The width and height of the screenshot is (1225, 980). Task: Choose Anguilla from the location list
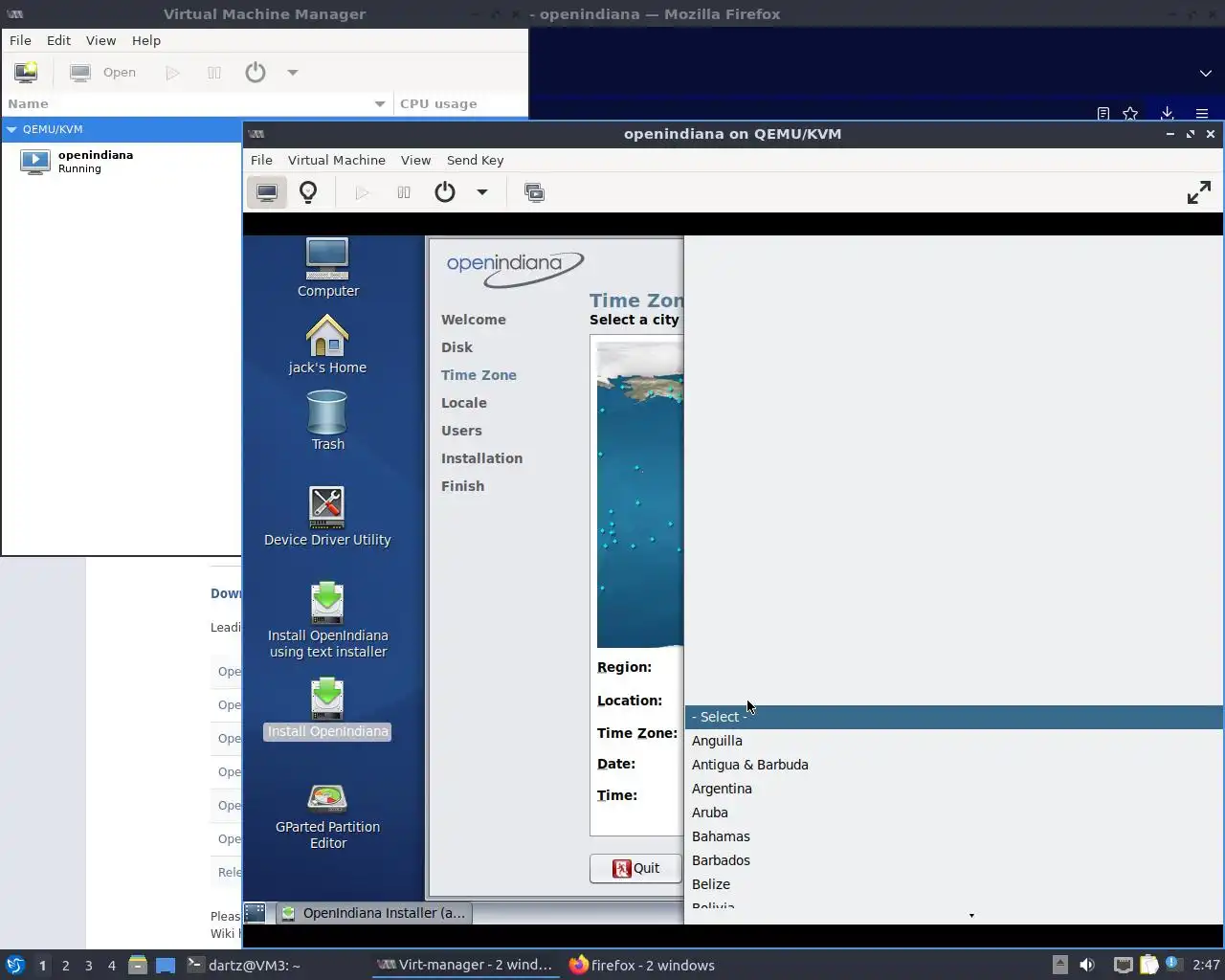pyautogui.click(x=953, y=741)
